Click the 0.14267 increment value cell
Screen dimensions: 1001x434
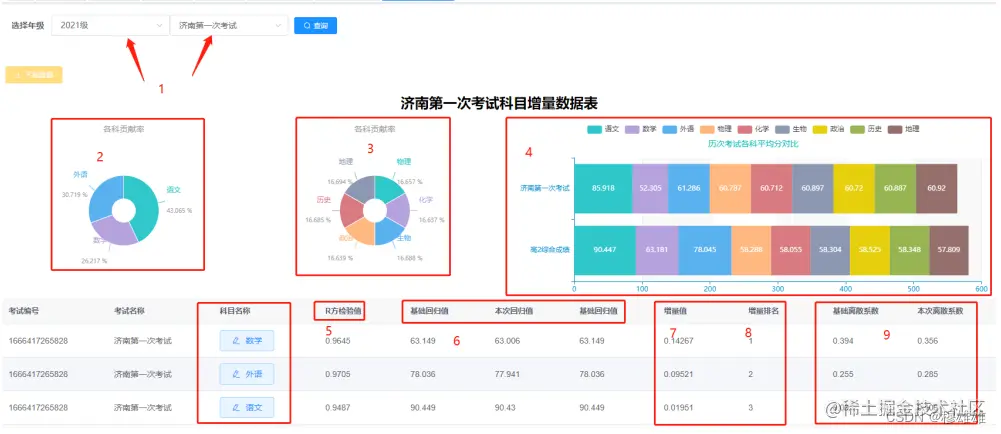click(679, 341)
